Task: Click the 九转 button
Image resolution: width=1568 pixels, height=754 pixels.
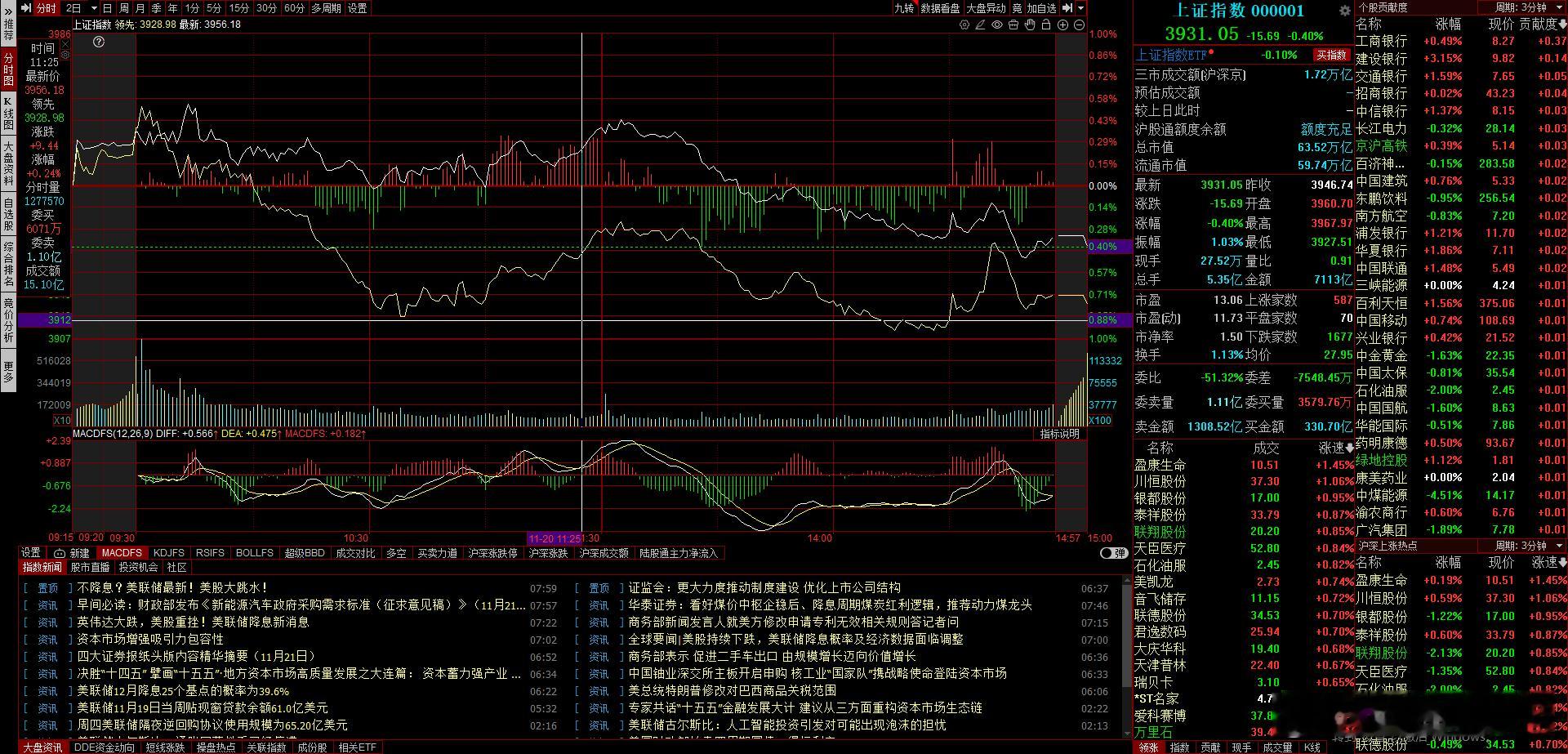Action: tap(904, 8)
